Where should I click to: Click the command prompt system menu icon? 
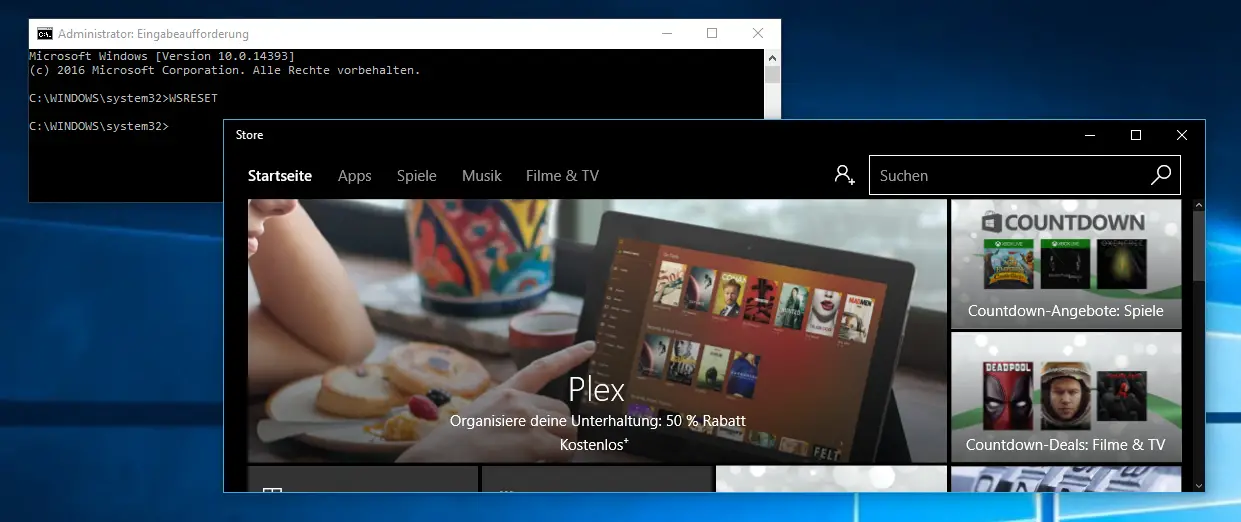coord(45,34)
